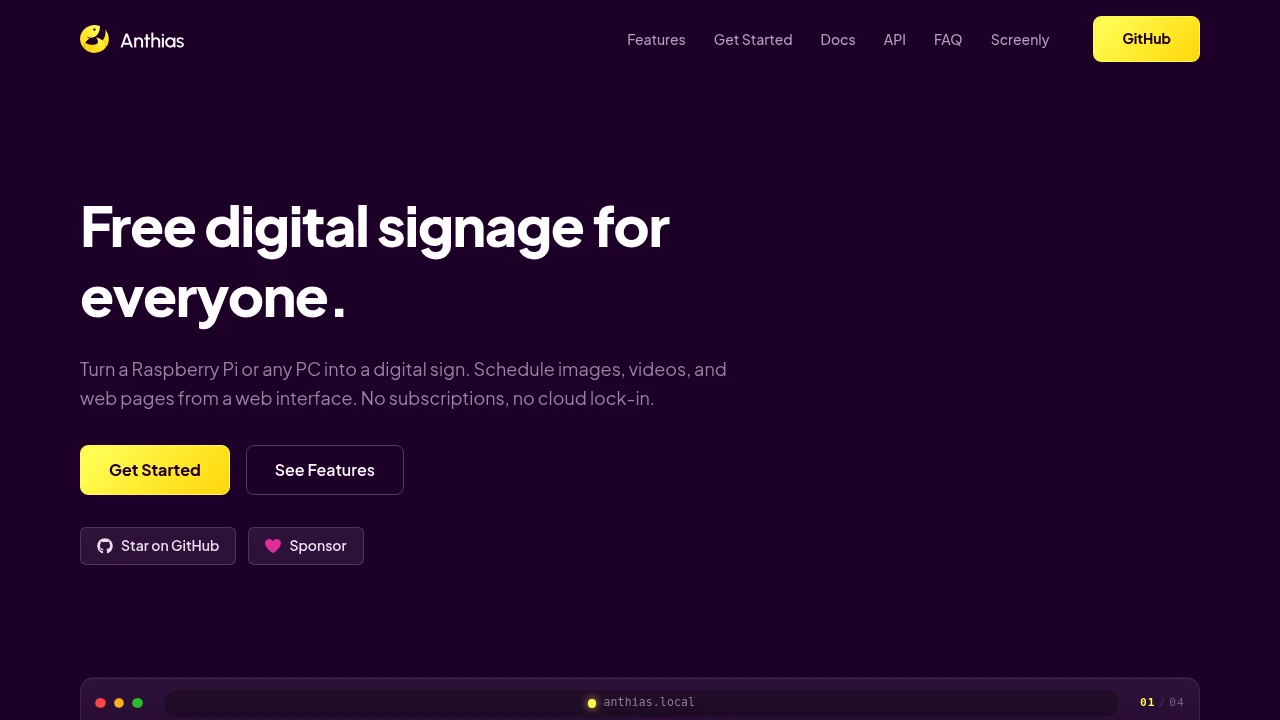Click the orange window dot in the preview
1280x720 pixels.
click(119, 703)
